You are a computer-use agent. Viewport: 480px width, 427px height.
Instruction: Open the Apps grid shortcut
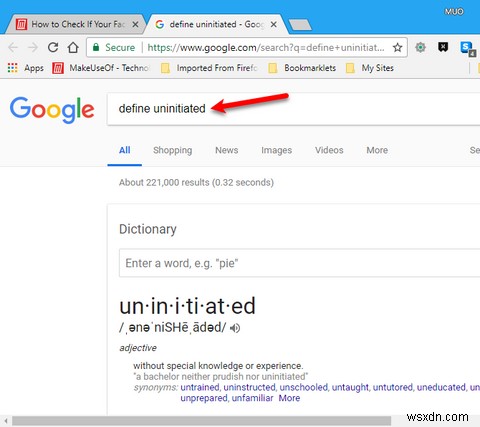[26, 68]
